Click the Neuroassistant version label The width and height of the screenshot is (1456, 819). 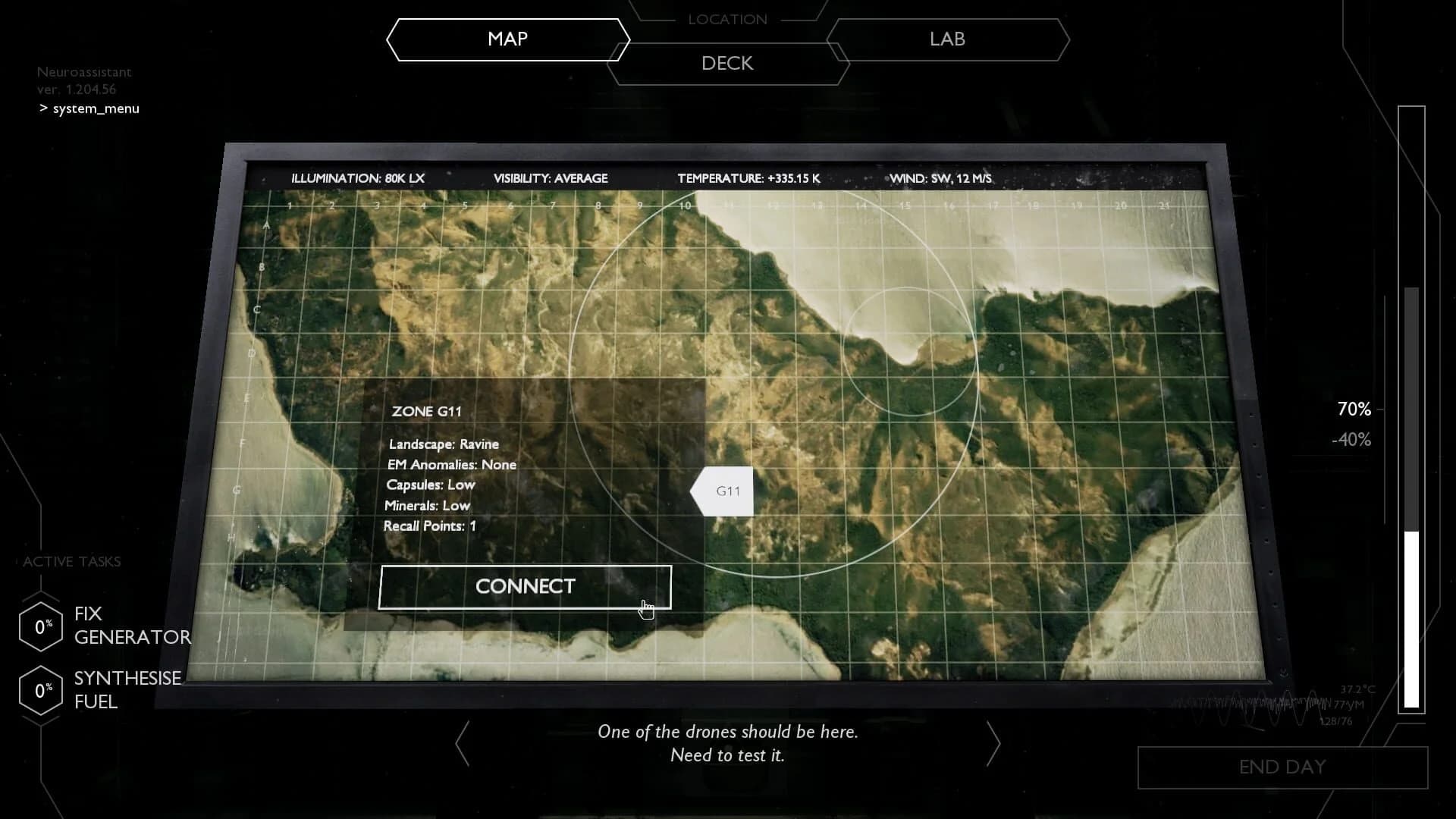tap(84, 80)
